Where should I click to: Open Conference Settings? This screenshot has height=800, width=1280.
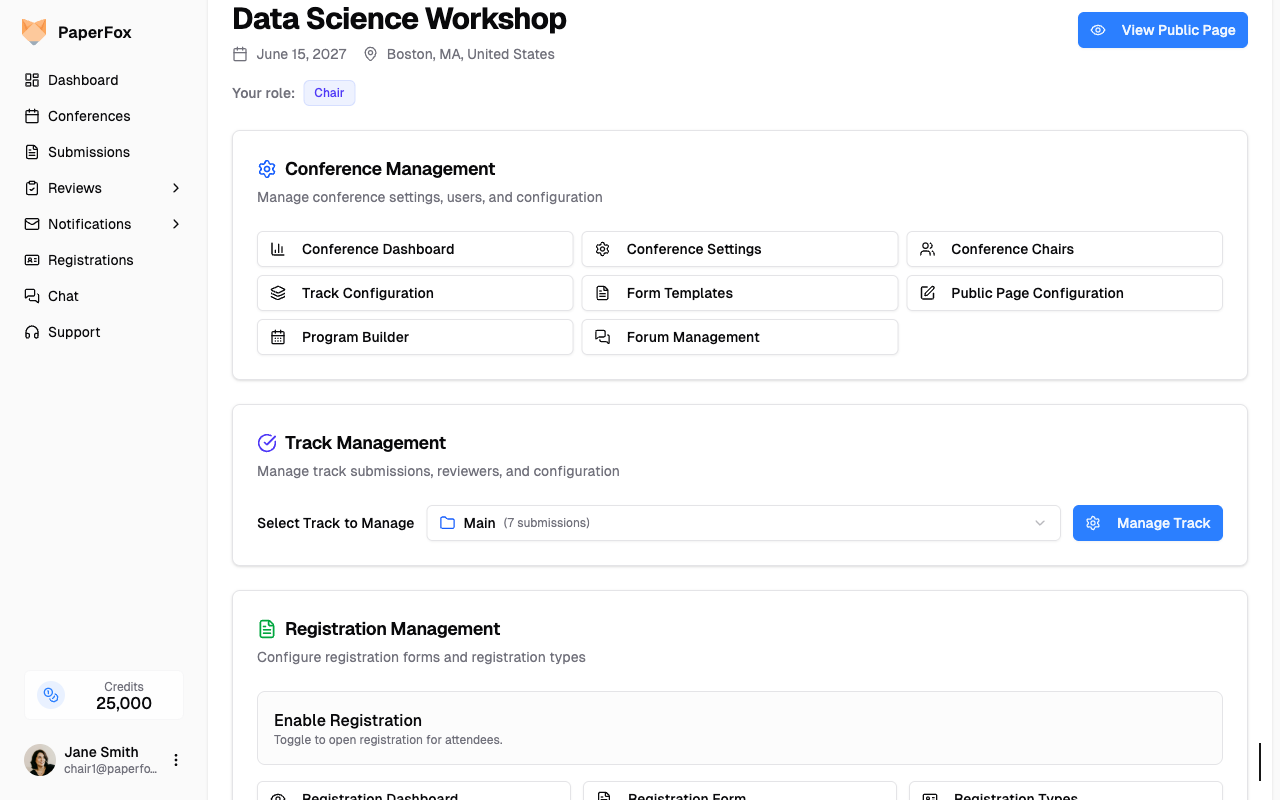pyautogui.click(x=739, y=249)
